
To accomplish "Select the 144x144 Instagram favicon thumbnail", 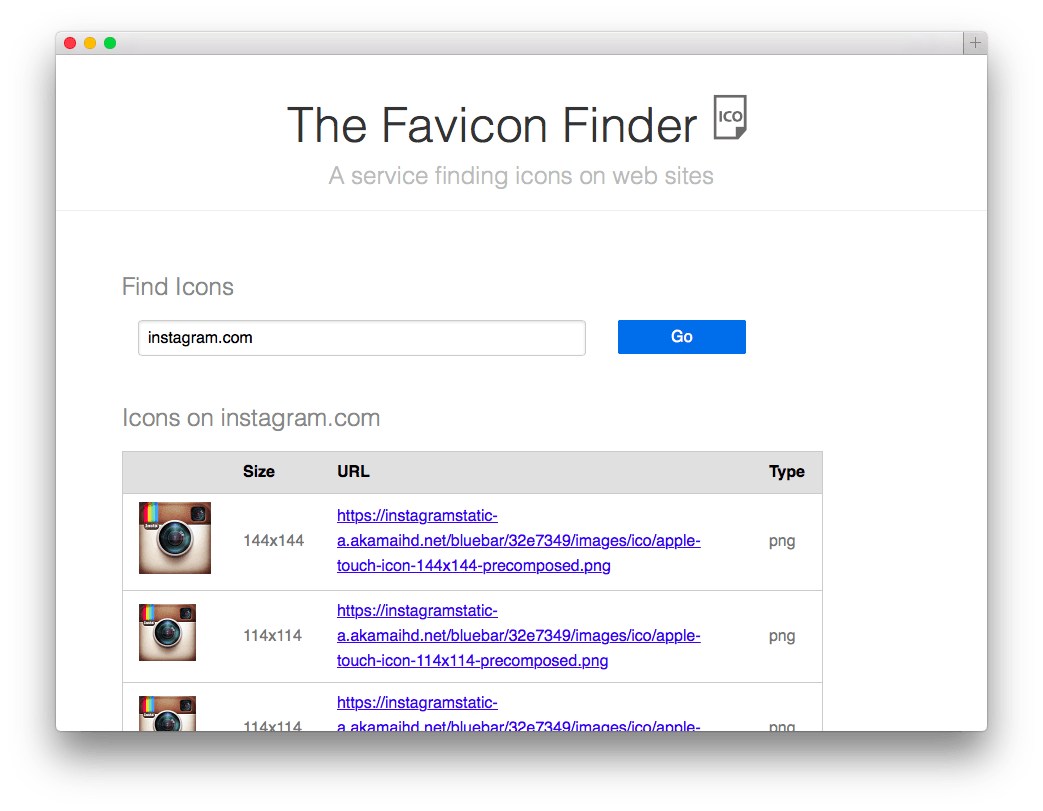I will click(x=173, y=536).
